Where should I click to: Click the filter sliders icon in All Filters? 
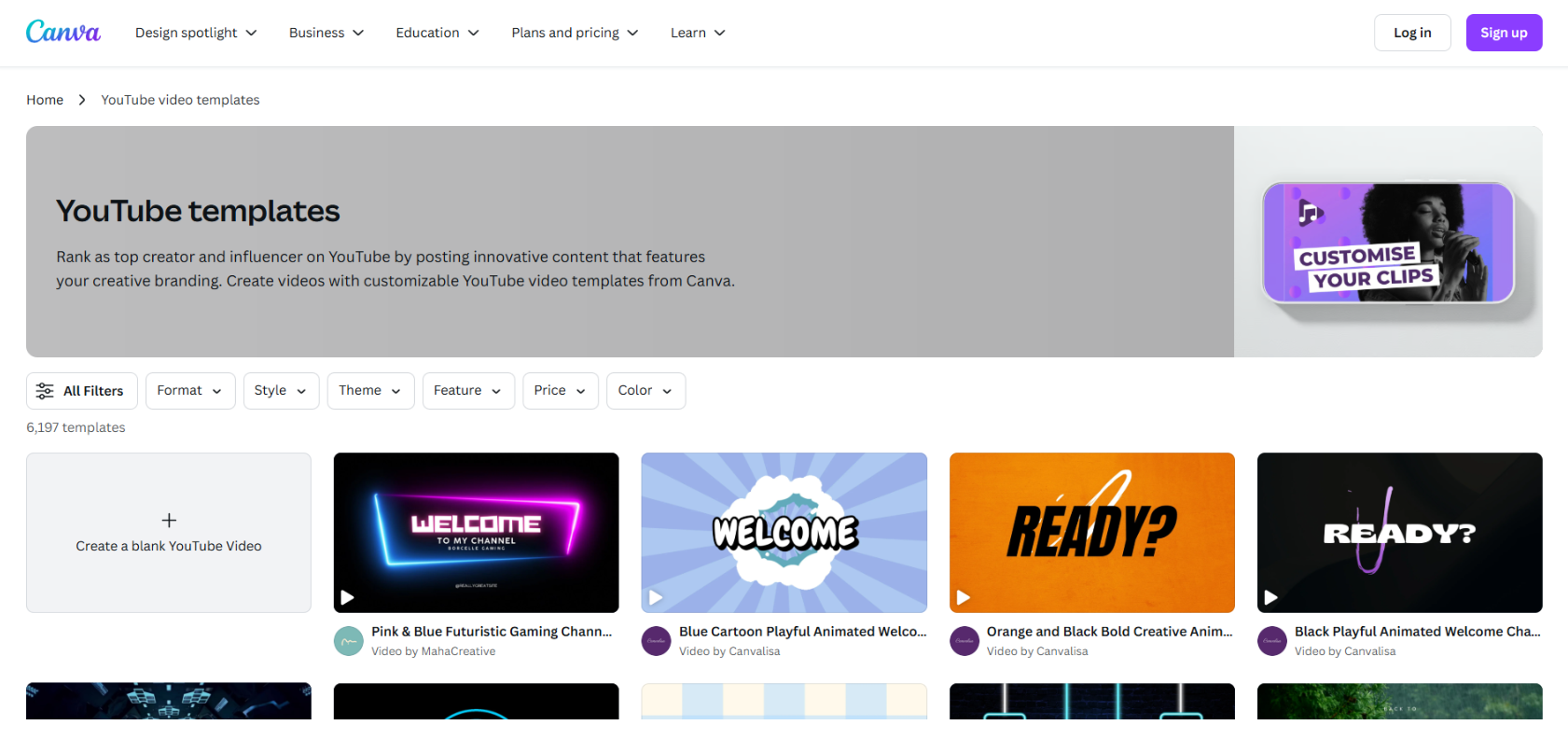pos(45,391)
